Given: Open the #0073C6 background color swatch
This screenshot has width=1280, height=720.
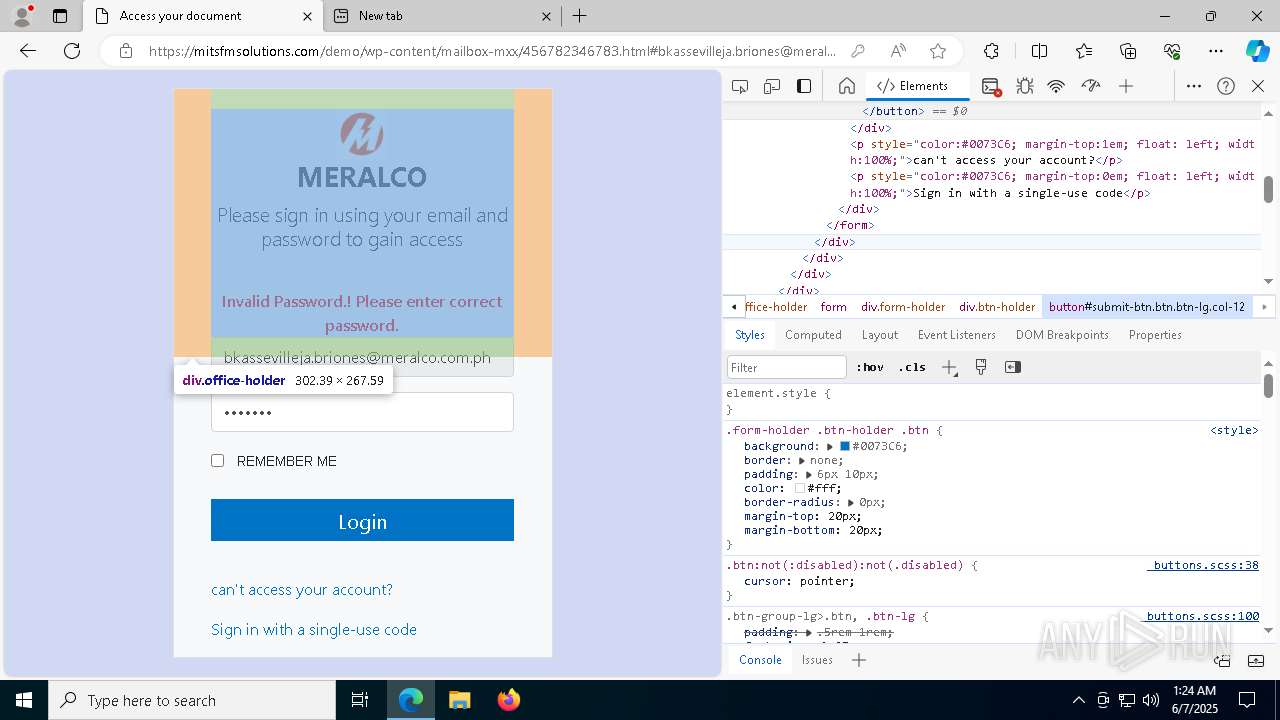Looking at the screenshot, I should click(845, 446).
